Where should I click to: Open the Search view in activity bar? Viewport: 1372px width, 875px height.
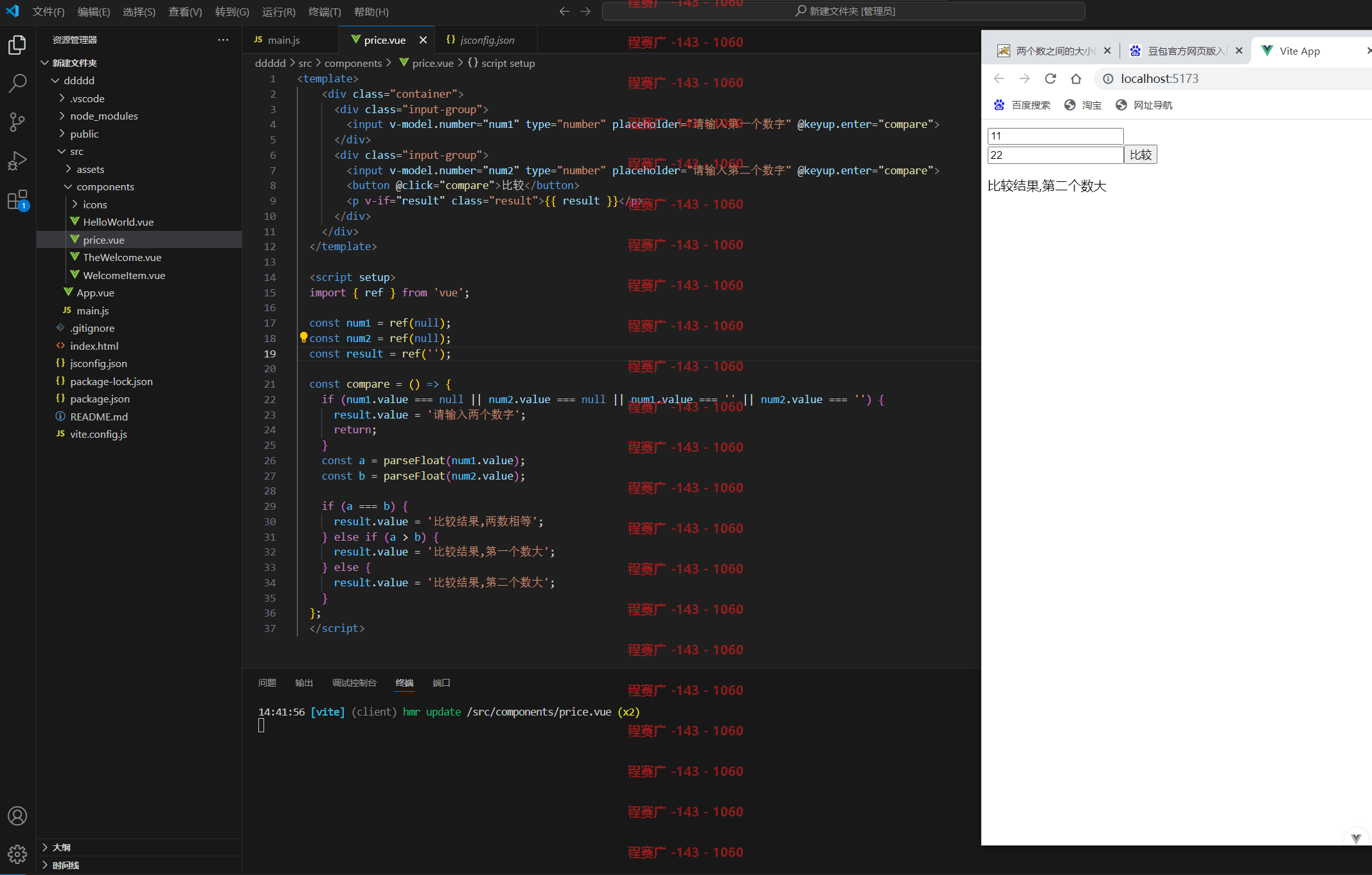pos(17,83)
